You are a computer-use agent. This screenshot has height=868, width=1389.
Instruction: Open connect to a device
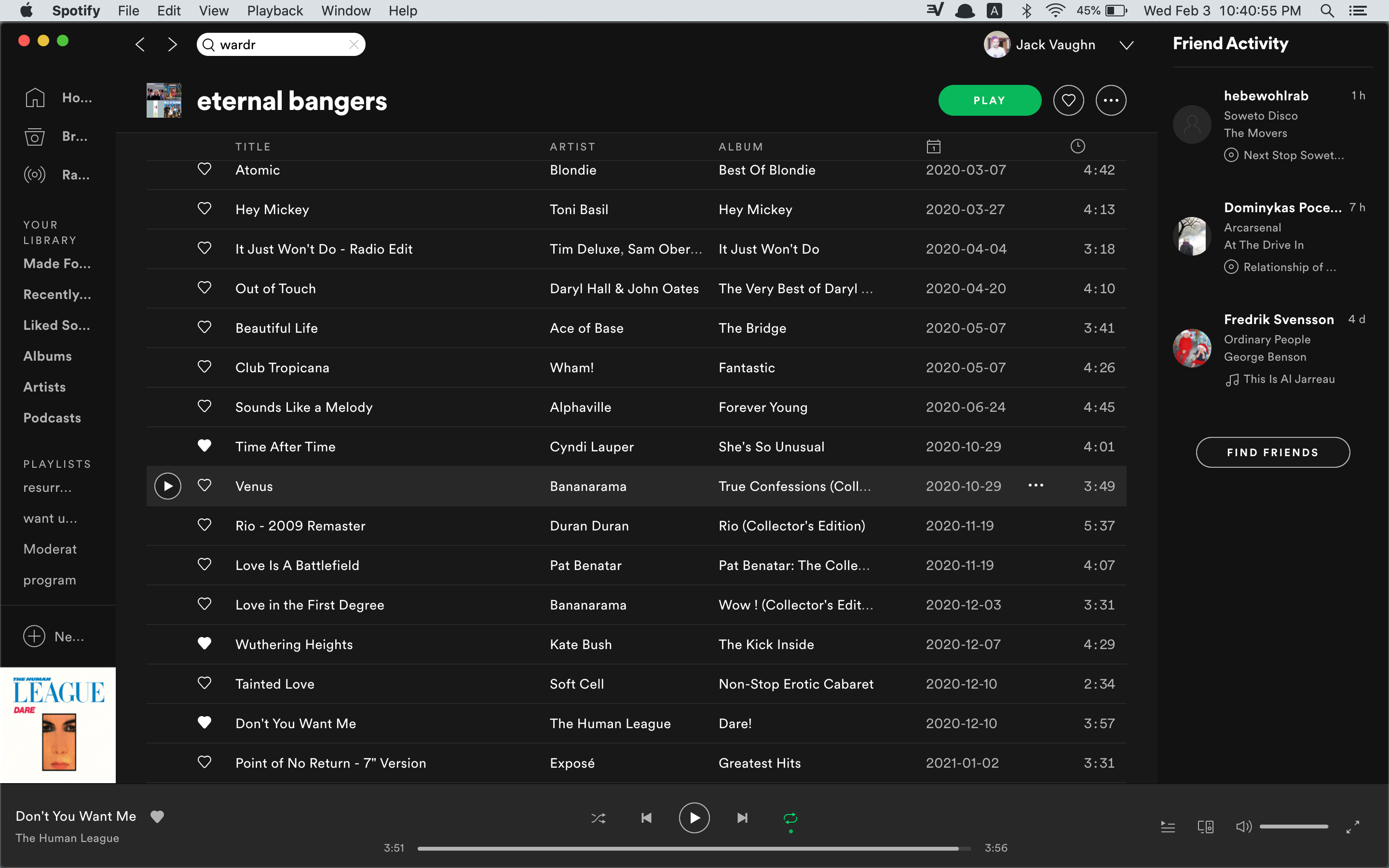click(1205, 827)
